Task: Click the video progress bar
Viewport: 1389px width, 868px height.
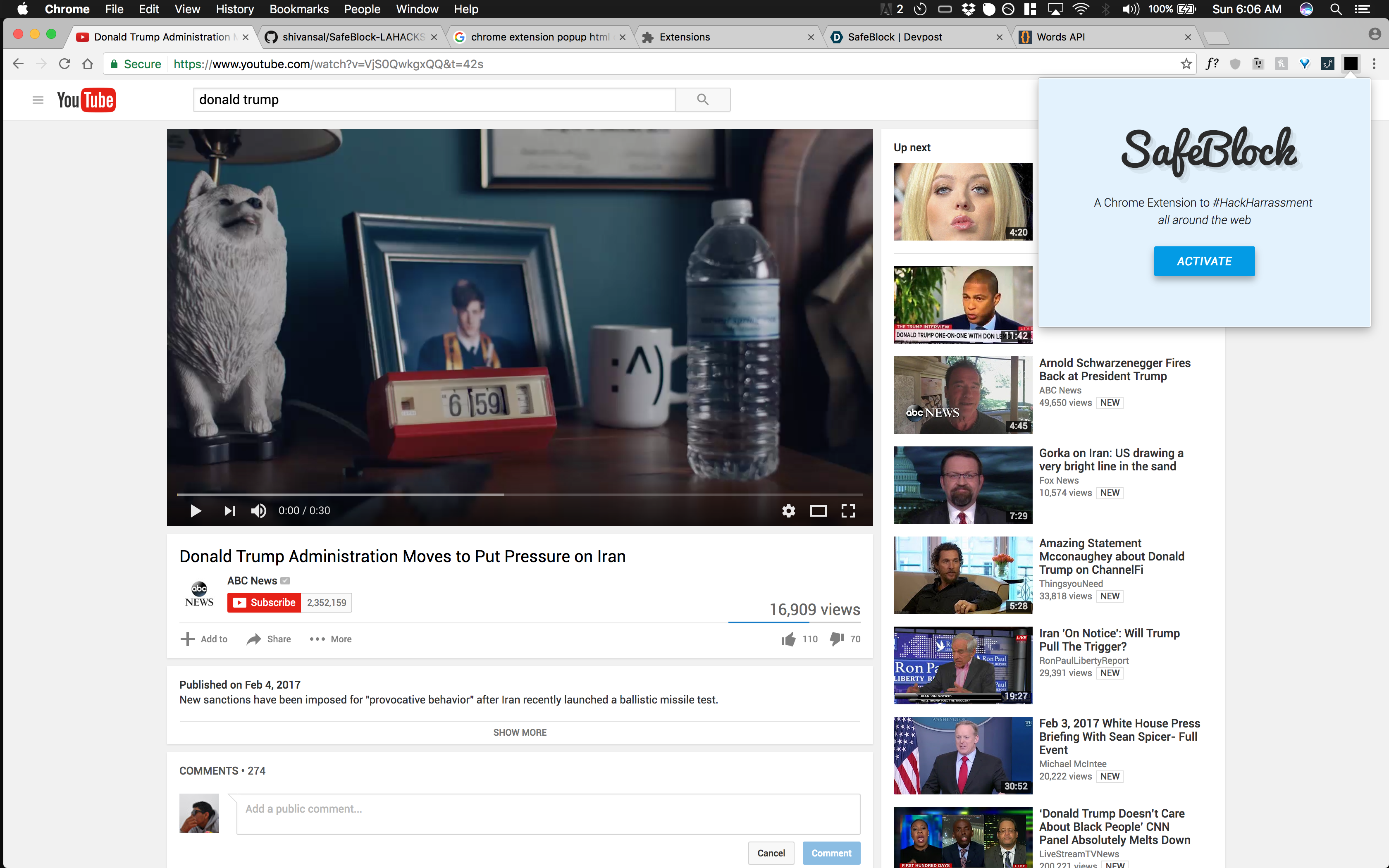Action: tap(520, 494)
